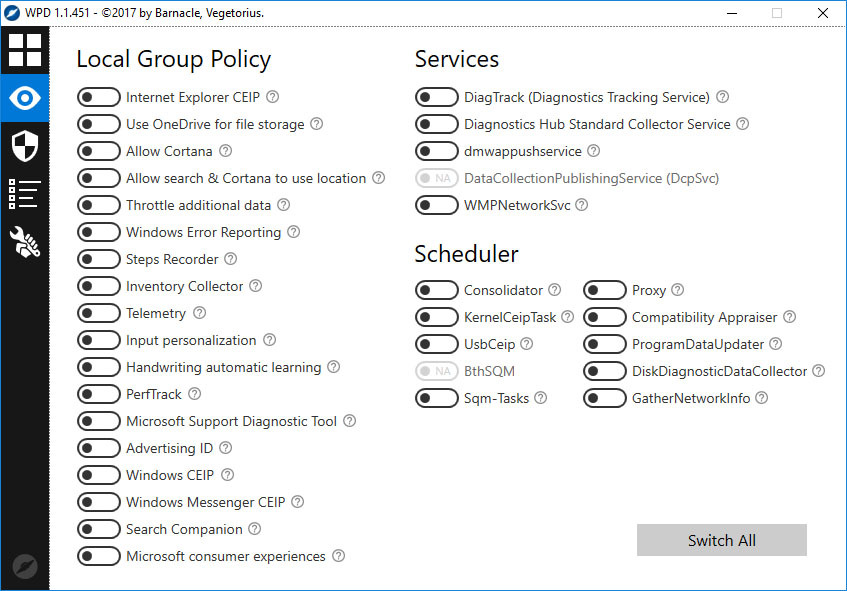Open help for Advertising ID policy
Image resolution: width=847 pixels, height=591 pixels.
(x=225, y=448)
